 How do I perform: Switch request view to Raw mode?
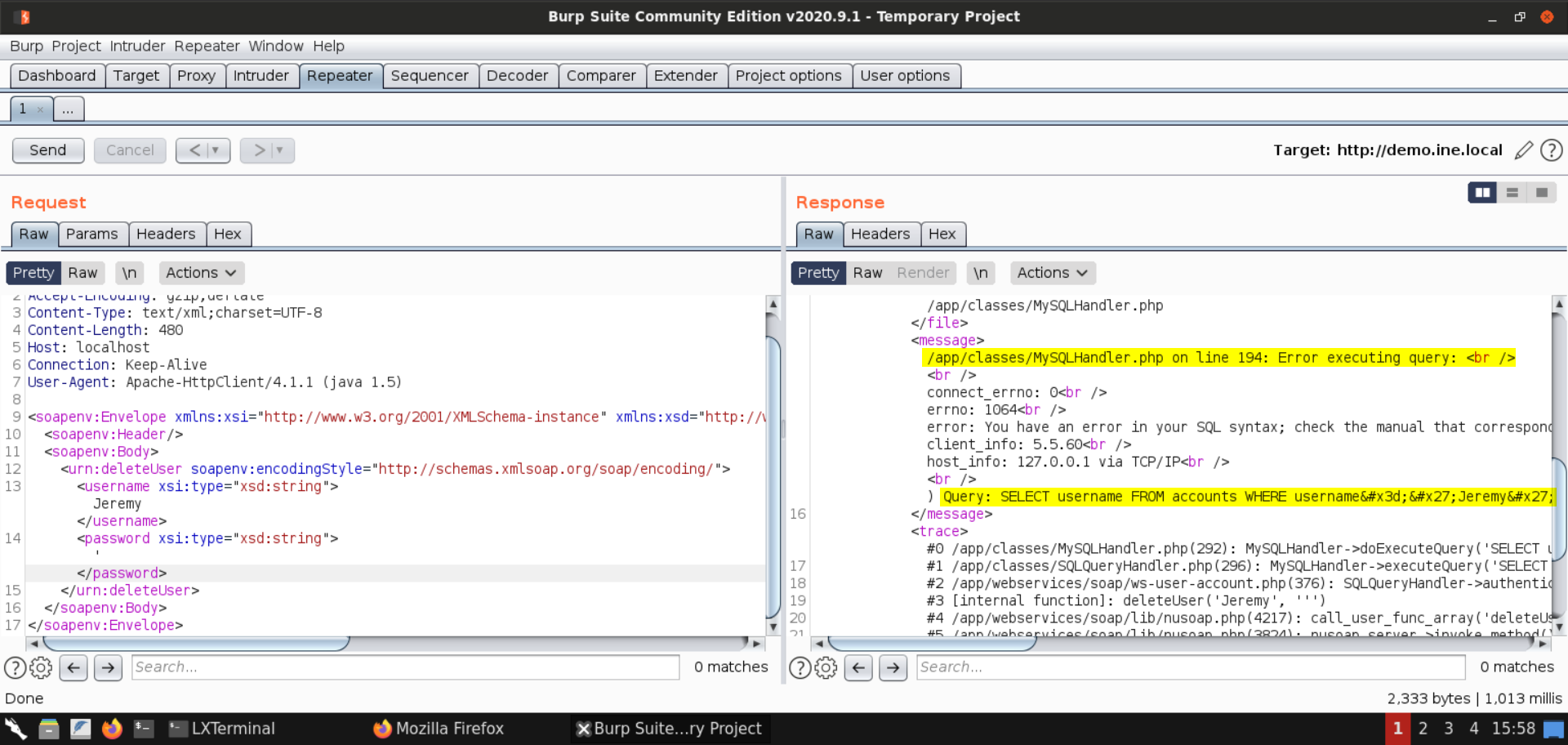click(82, 273)
